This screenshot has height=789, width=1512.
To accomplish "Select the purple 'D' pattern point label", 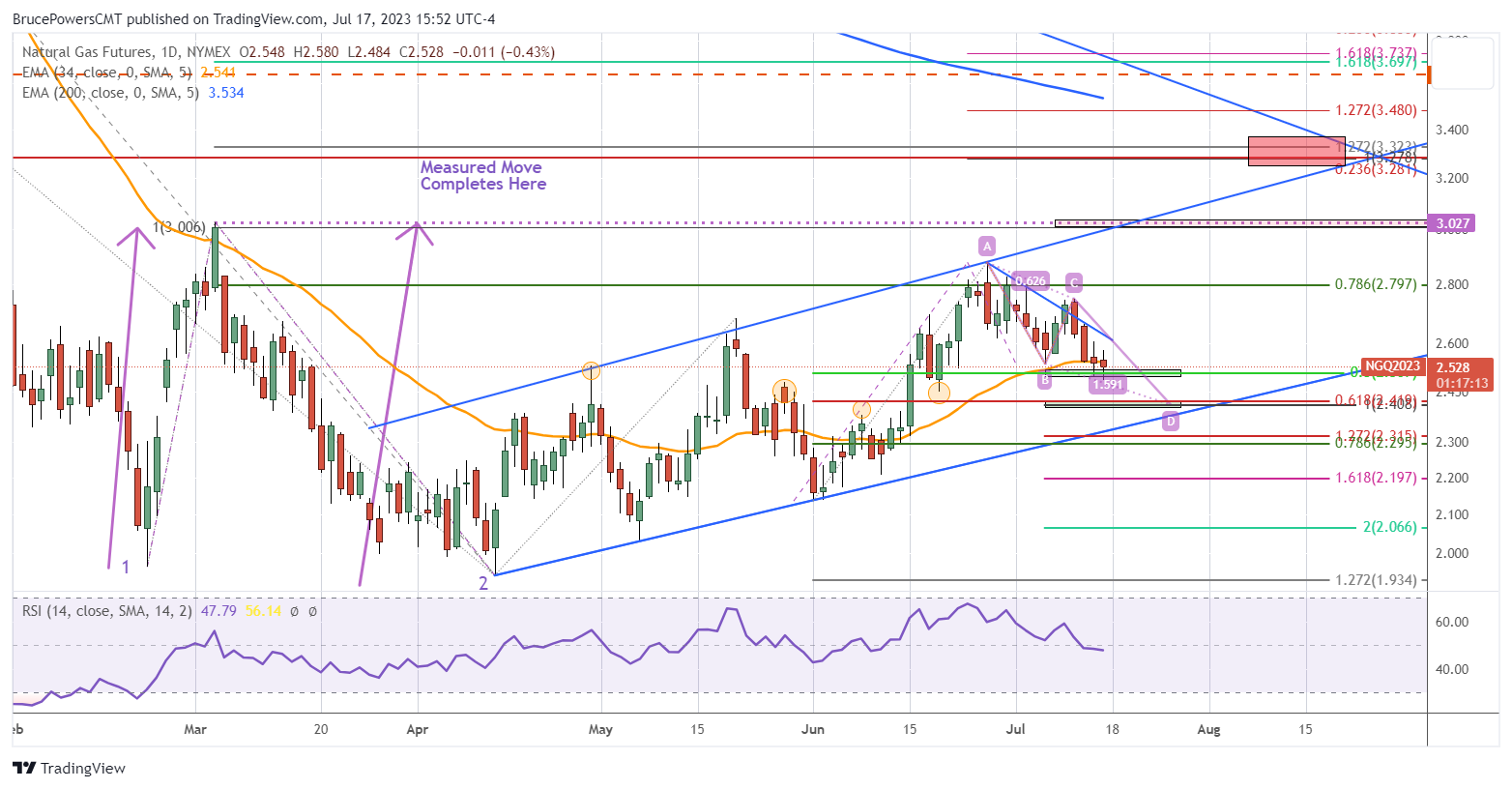I will pos(1171,421).
